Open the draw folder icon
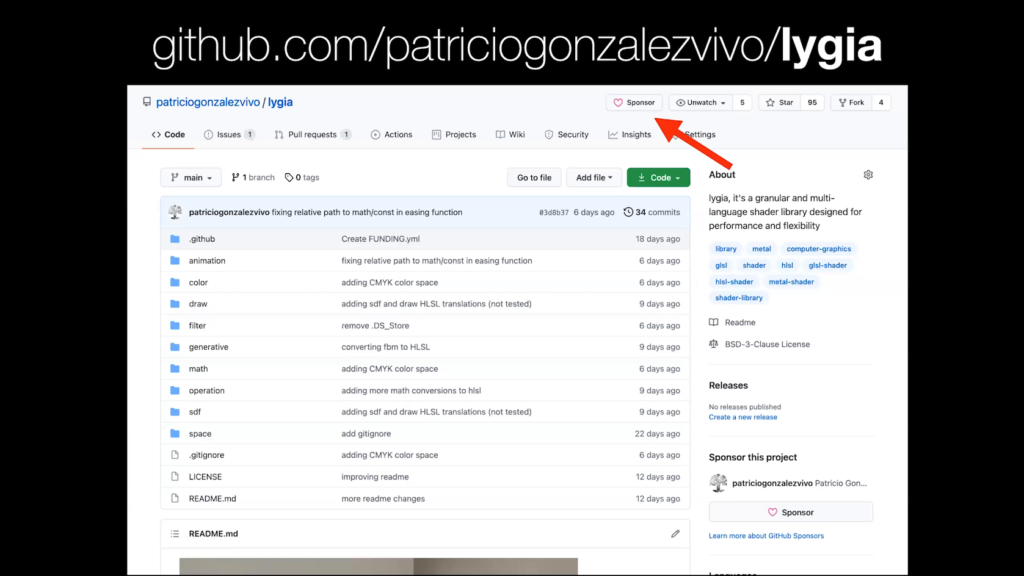The image size is (1024, 576). coord(175,304)
